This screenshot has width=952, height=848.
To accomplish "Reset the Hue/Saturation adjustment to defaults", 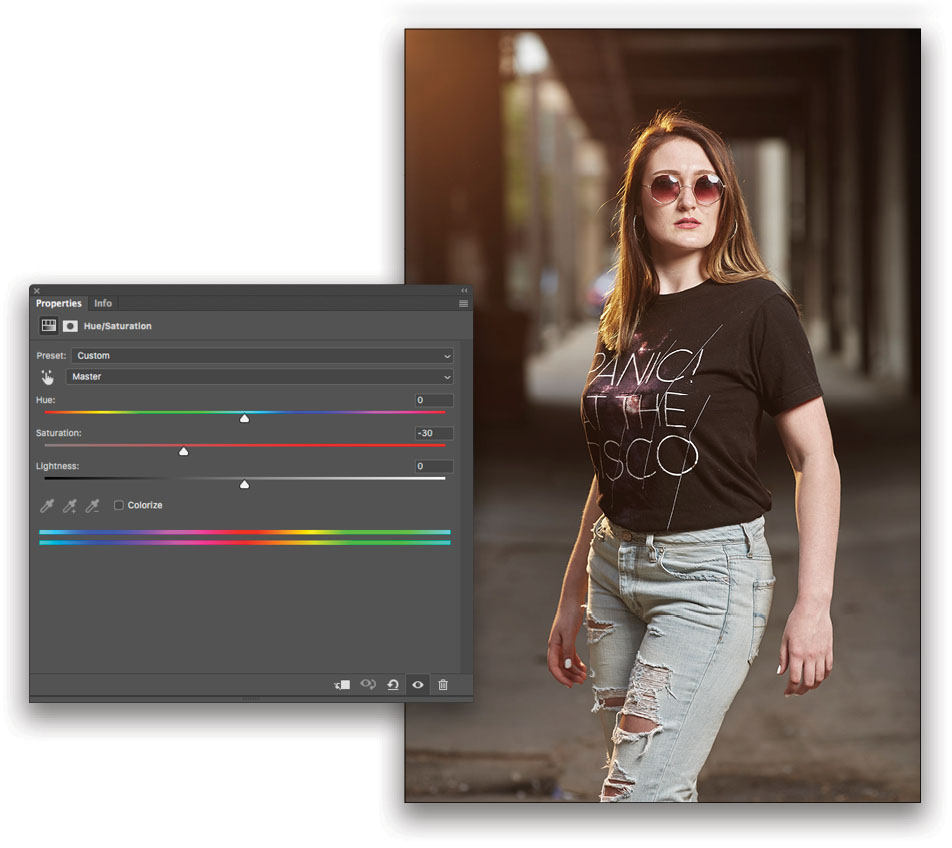I will coord(394,685).
